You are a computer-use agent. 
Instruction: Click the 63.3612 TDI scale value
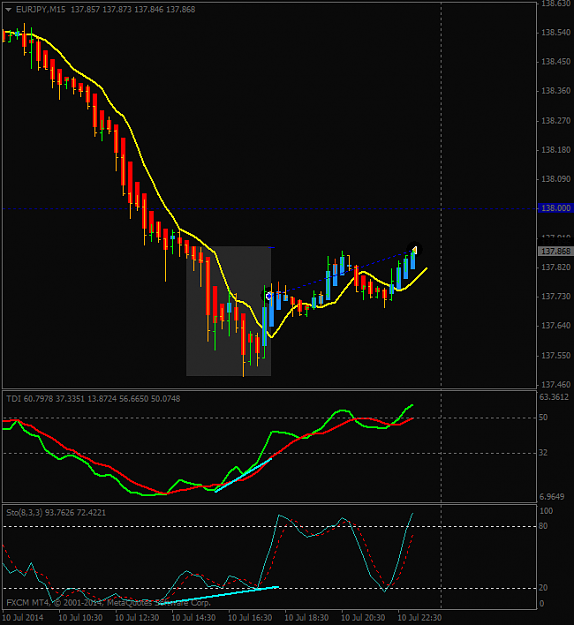[554, 397]
